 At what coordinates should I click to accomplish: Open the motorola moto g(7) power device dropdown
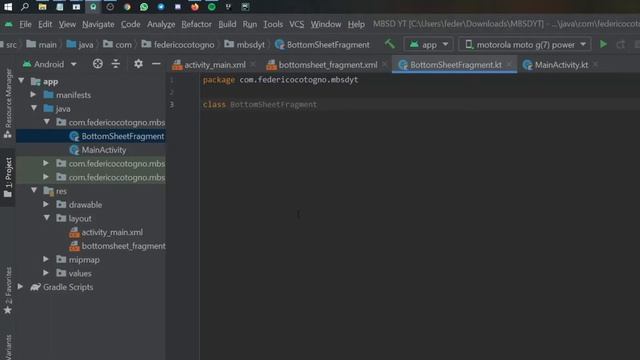[x=525, y=44]
